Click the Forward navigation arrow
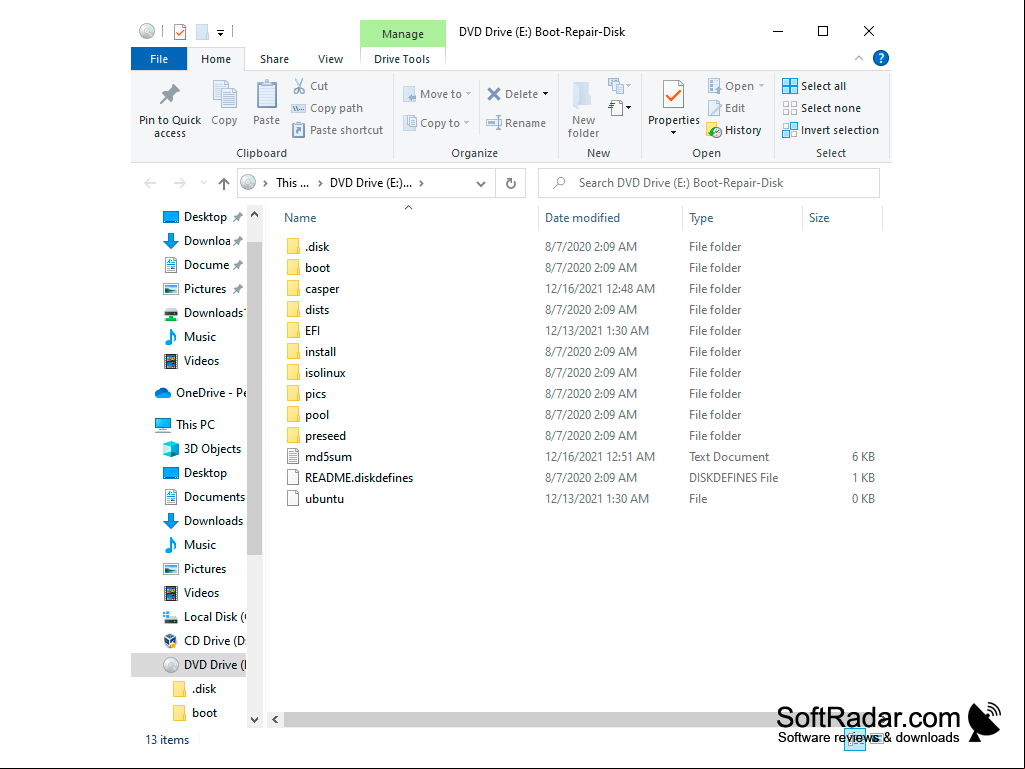The image size is (1025, 769). (x=179, y=184)
